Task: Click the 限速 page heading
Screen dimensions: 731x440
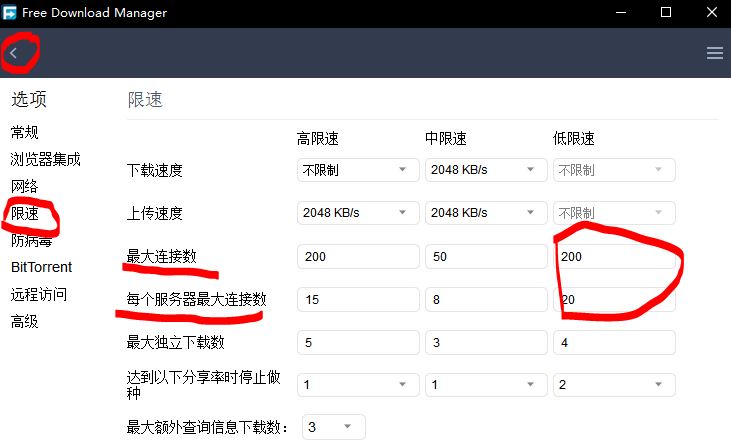Action: [x=145, y=99]
